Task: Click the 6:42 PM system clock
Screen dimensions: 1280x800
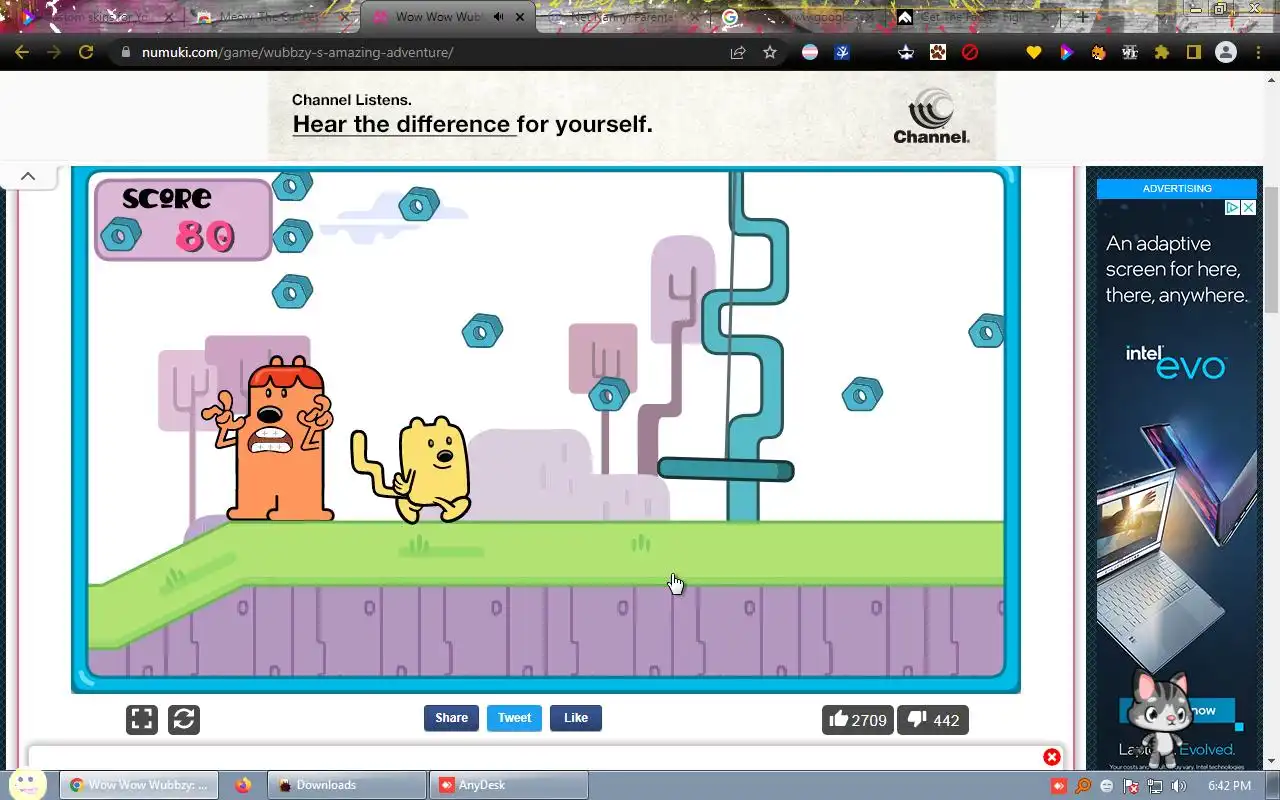Action: click(x=1229, y=786)
